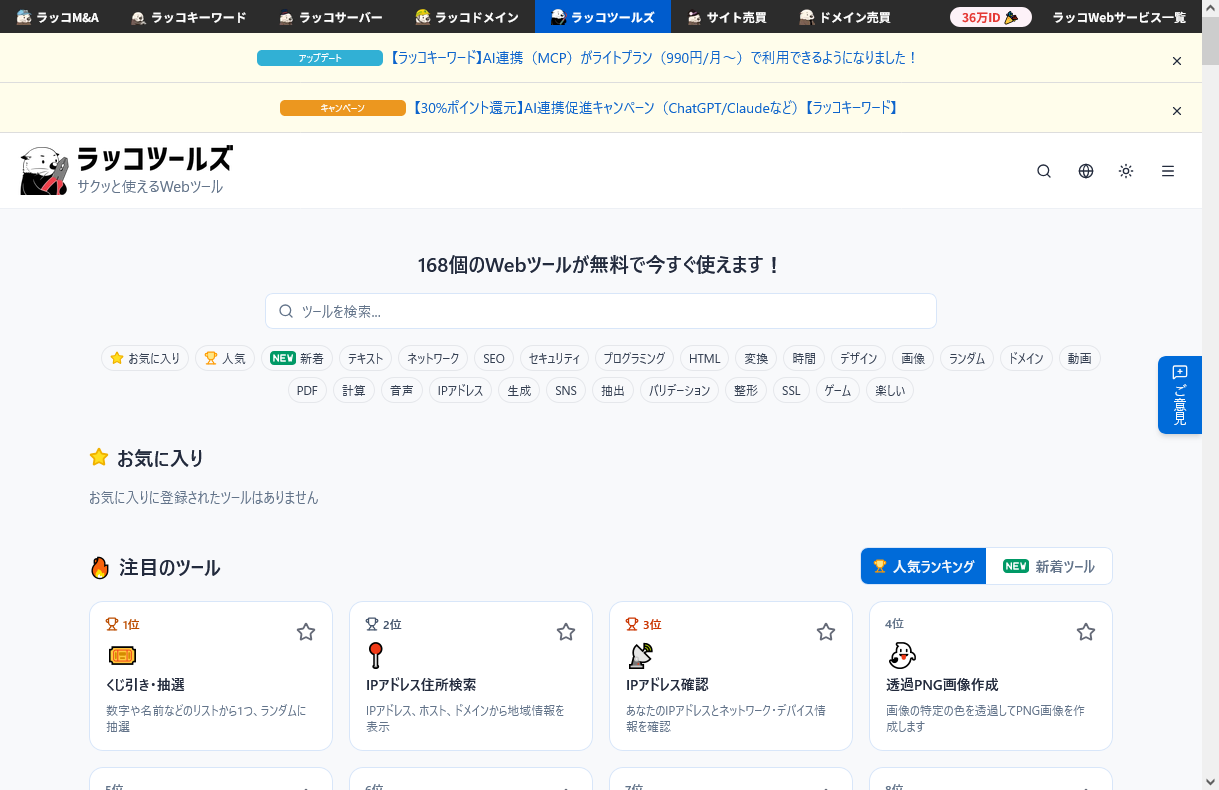Screen dimensions: 1219x790
Task: Select the 人気ランキング tab
Action: (x=924, y=566)
